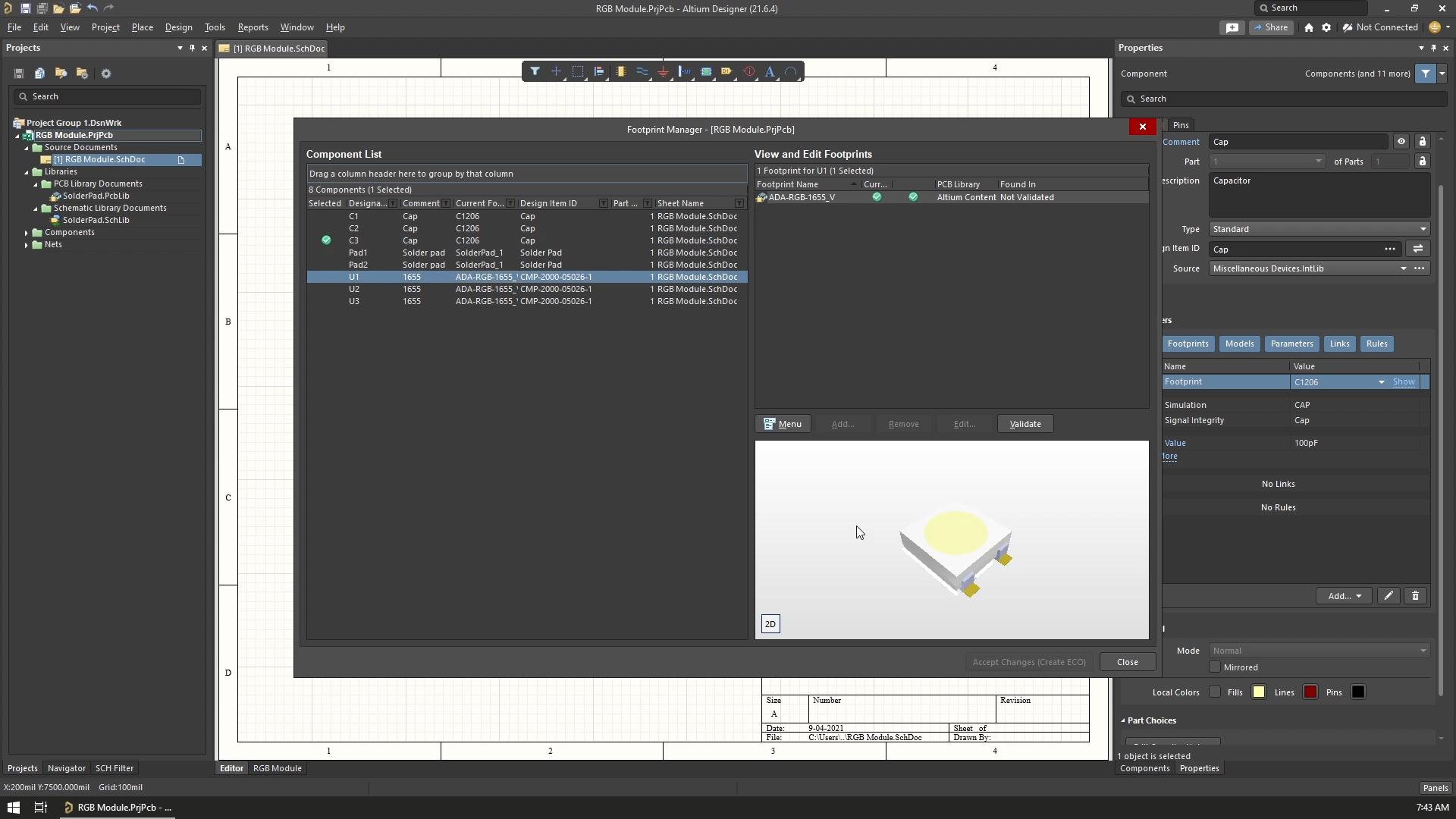
Task: Click the Place Wire icon
Action: tap(642, 71)
